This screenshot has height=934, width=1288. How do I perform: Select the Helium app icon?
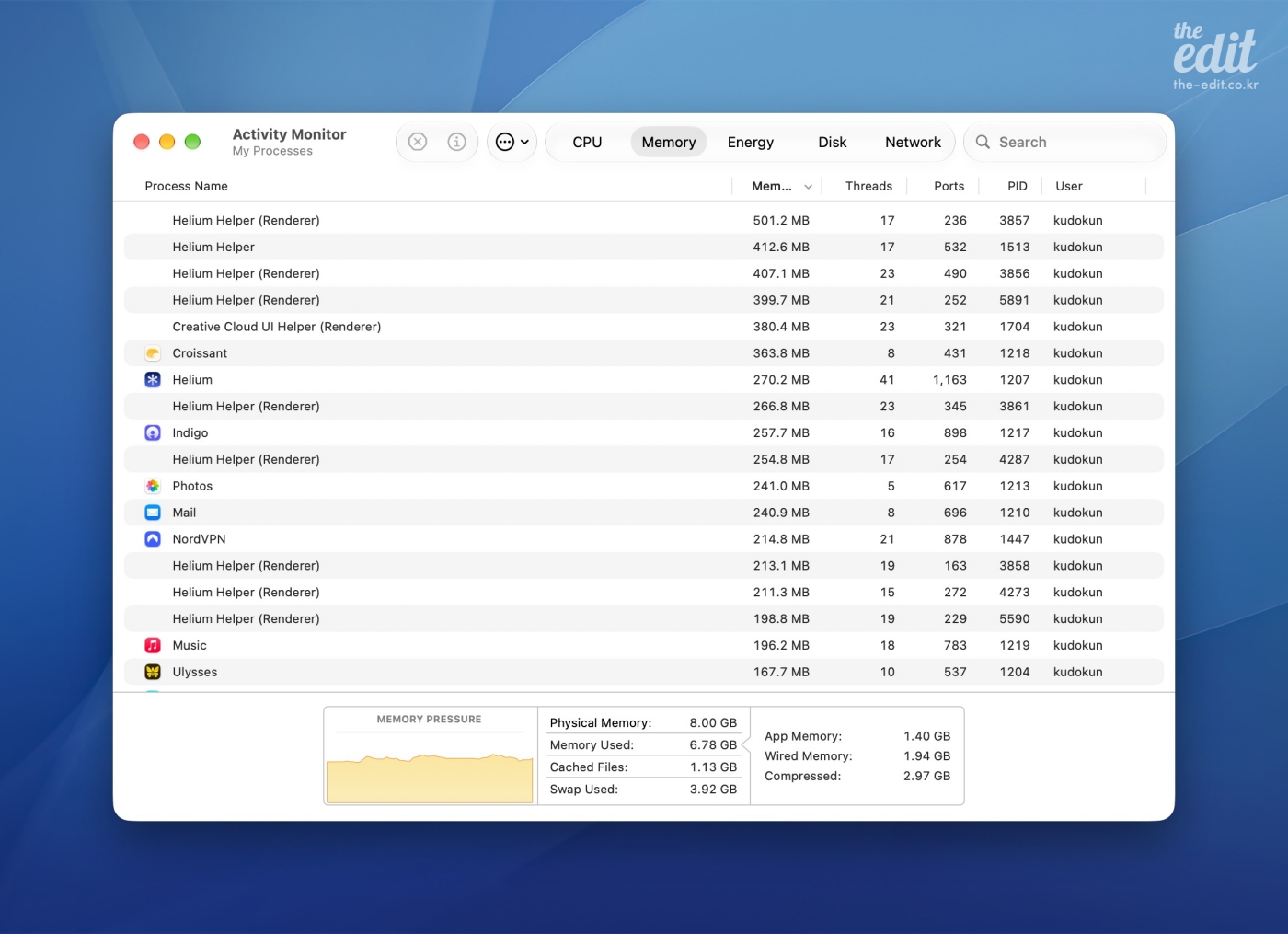pos(153,380)
